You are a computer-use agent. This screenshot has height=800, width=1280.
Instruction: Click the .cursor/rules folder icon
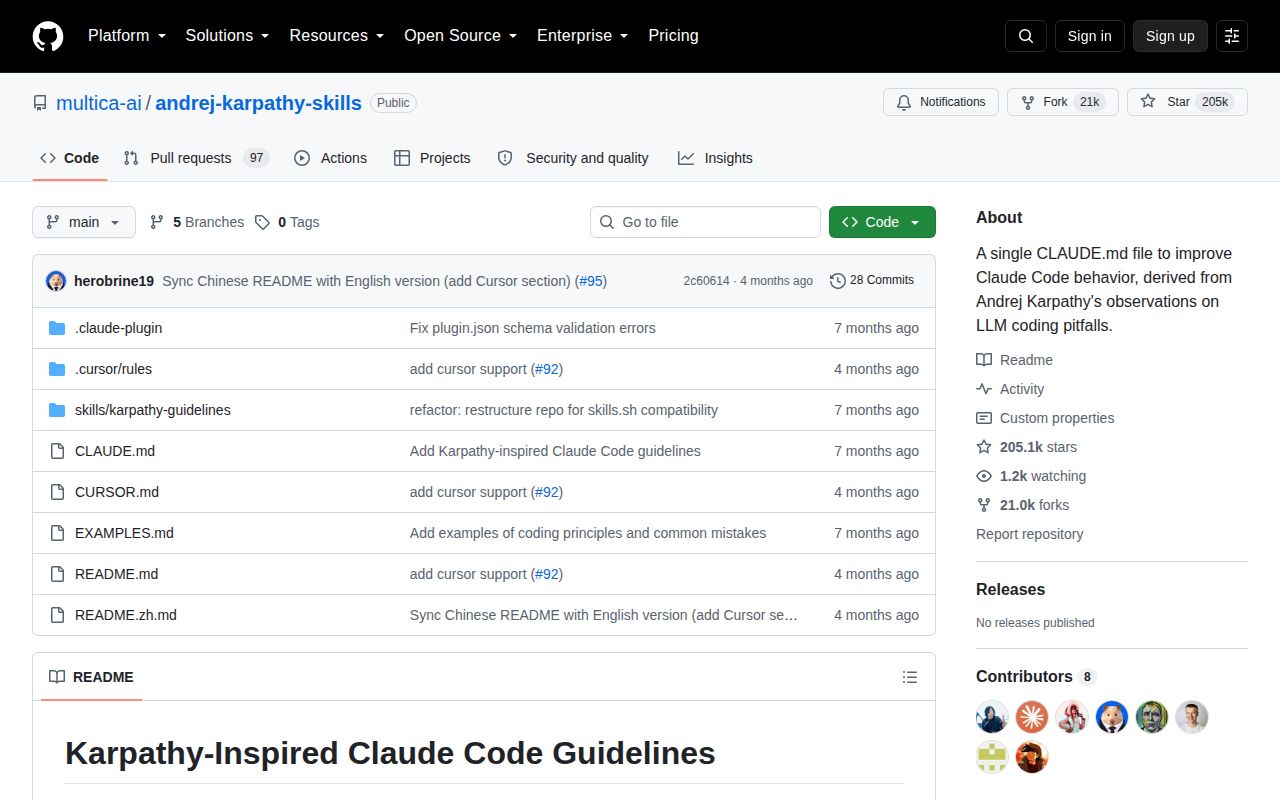[57, 369]
